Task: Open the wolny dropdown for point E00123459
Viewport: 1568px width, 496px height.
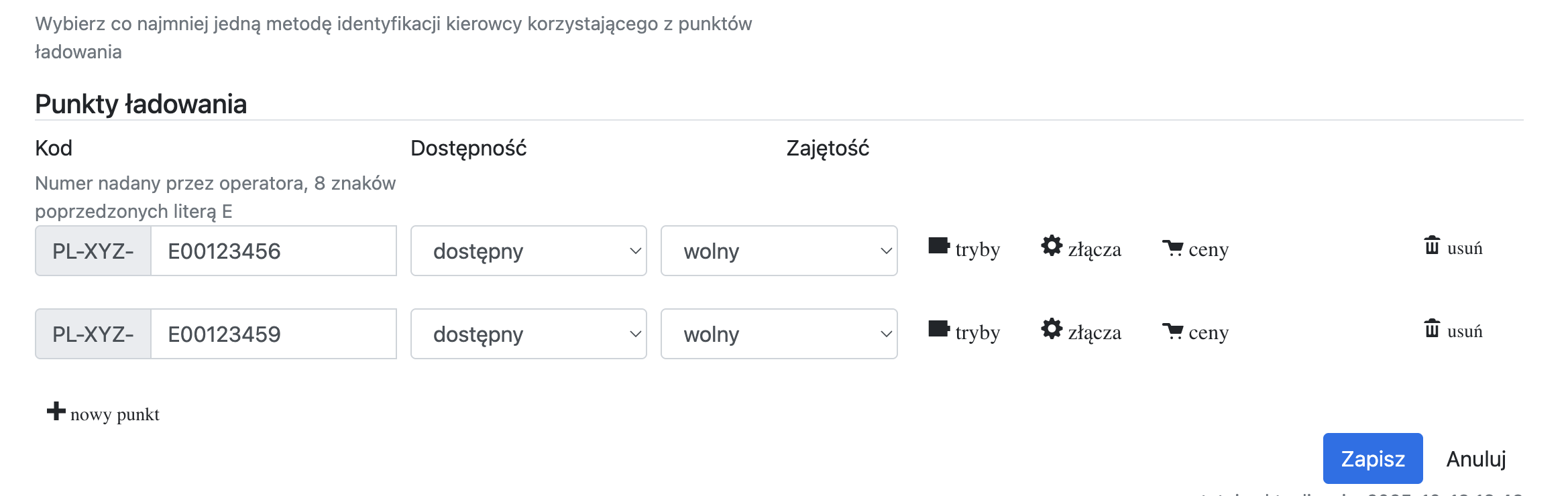Action: [x=779, y=334]
